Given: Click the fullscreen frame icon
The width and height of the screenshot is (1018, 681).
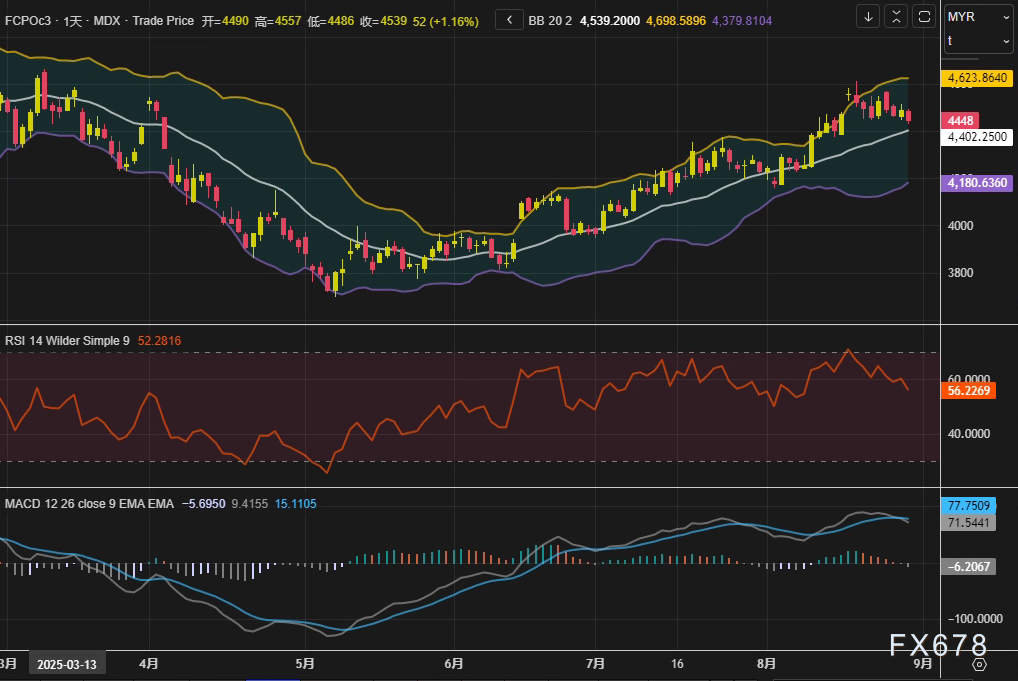Looking at the screenshot, I should pyautogui.click(x=925, y=16).
